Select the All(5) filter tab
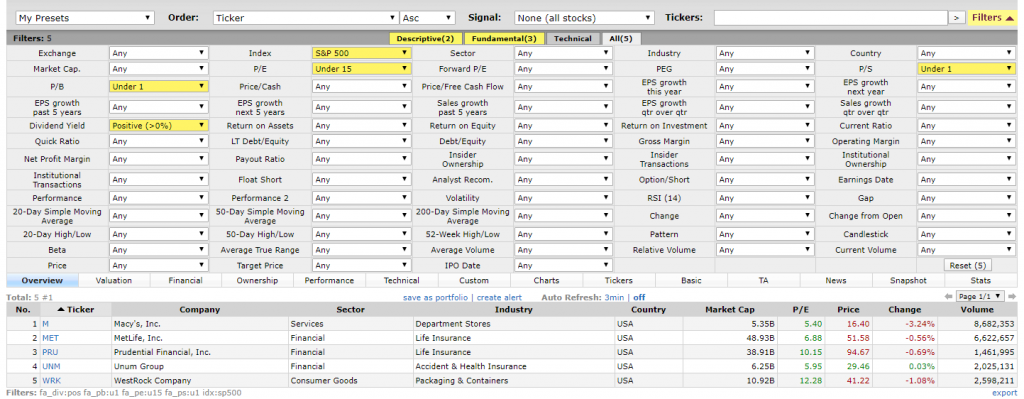 622,39
